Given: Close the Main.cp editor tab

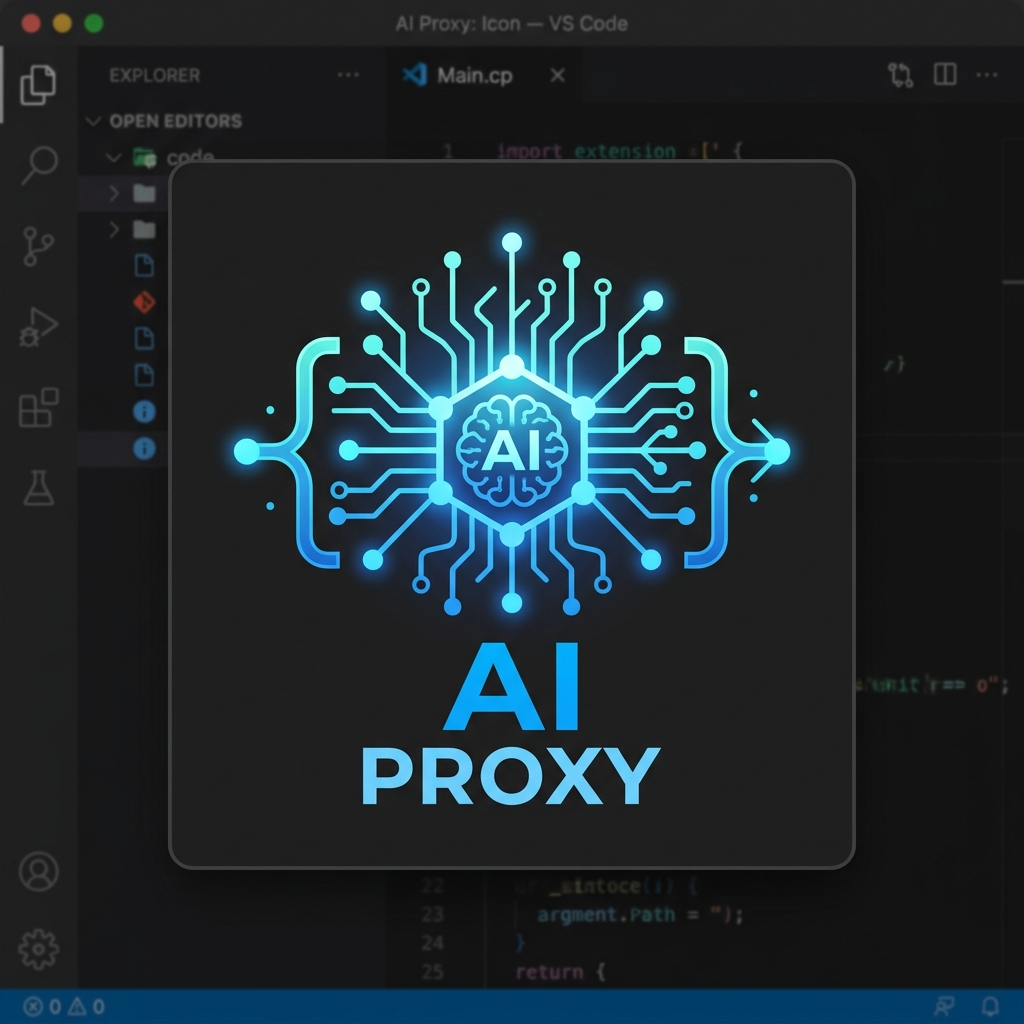Looking at the screenshot, I should (x=558, y=76).
